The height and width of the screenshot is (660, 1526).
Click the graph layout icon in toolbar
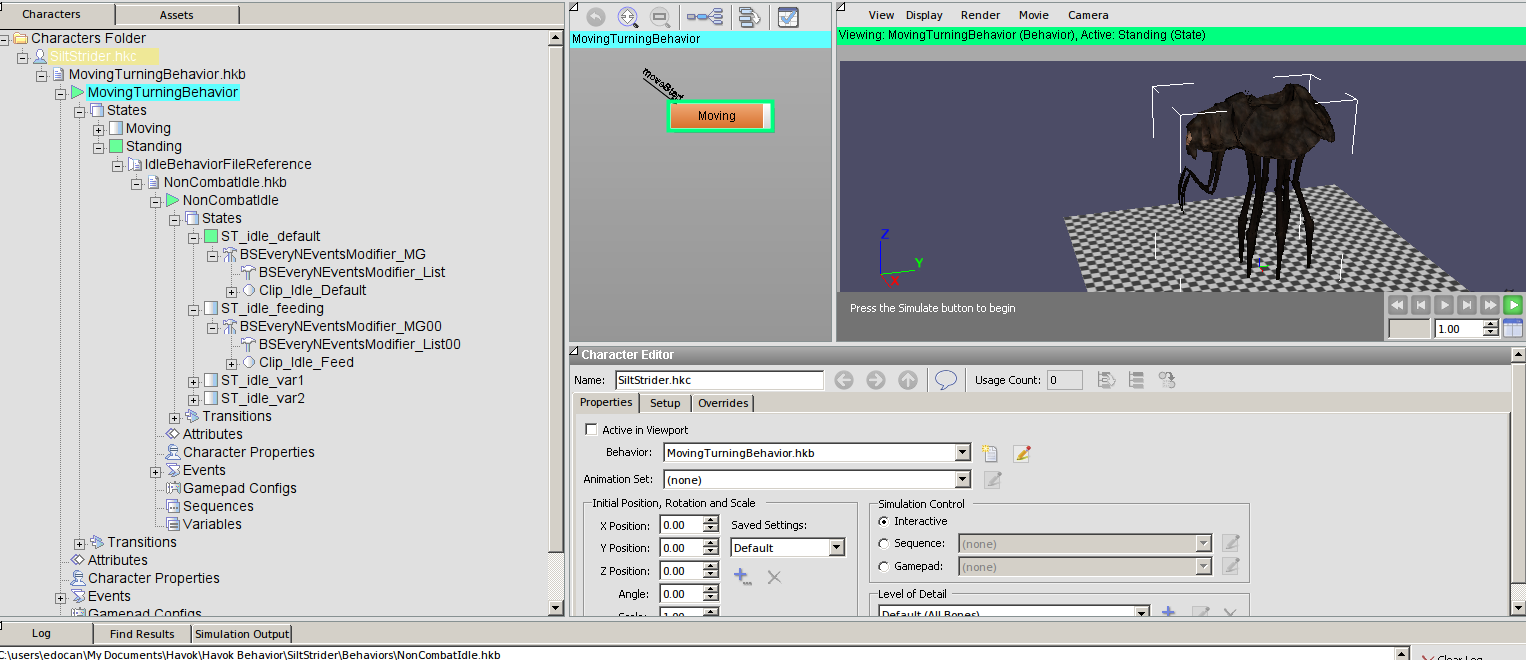[x=705, y=17]
